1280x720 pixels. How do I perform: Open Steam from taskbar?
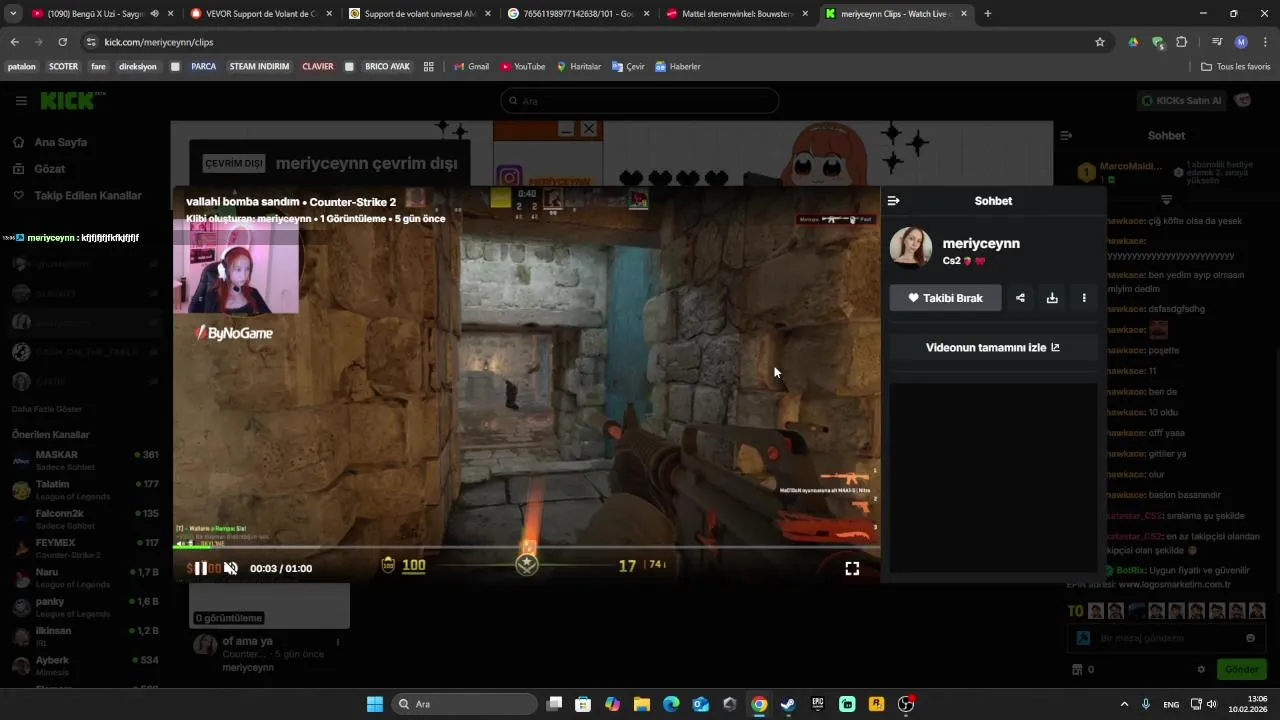(788, 704)
